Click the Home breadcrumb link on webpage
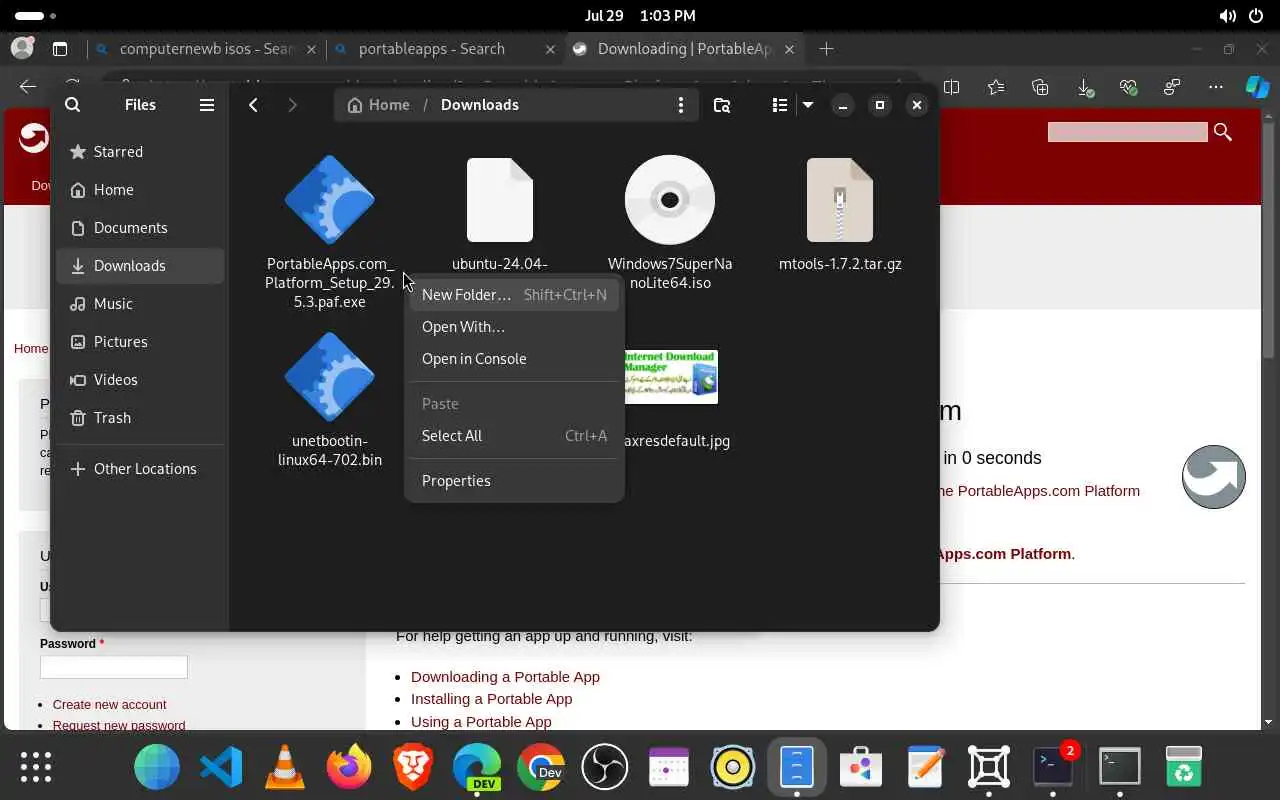1280x800 pixels. (30, 348)
